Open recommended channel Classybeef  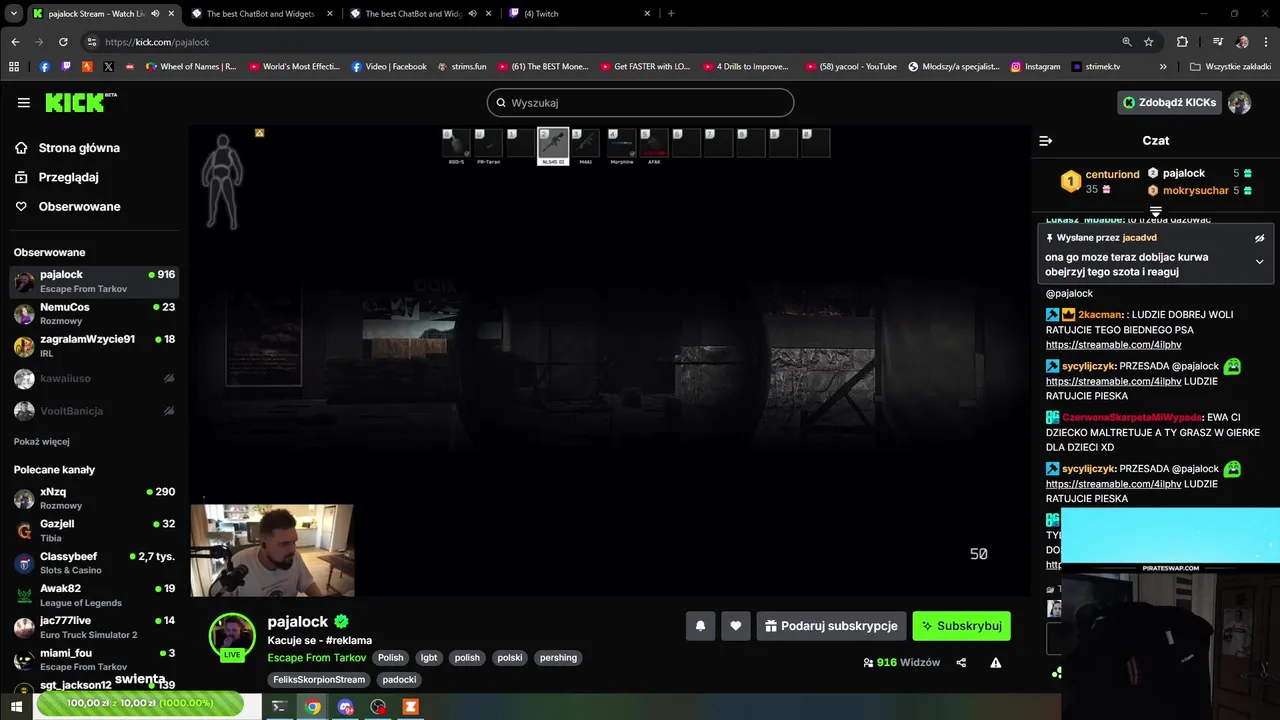coord(94,563)
